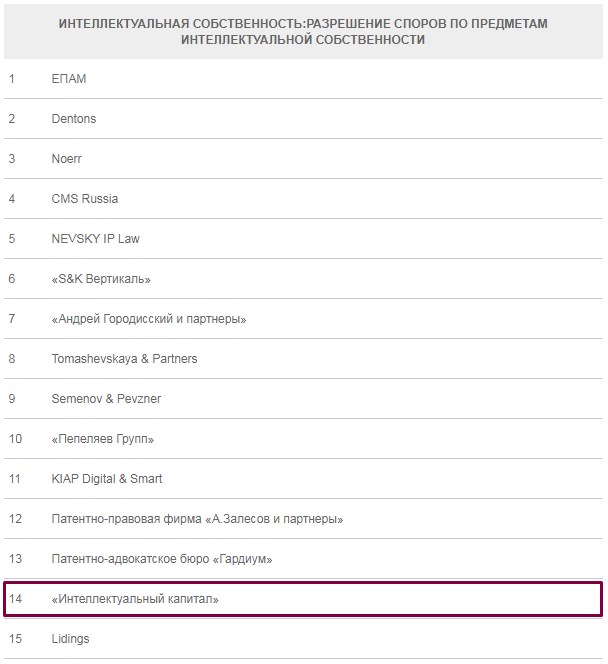Select KIAP Digital & Smart
The width and height of the screenshot is (608, 664).
[x=107, y=479]
